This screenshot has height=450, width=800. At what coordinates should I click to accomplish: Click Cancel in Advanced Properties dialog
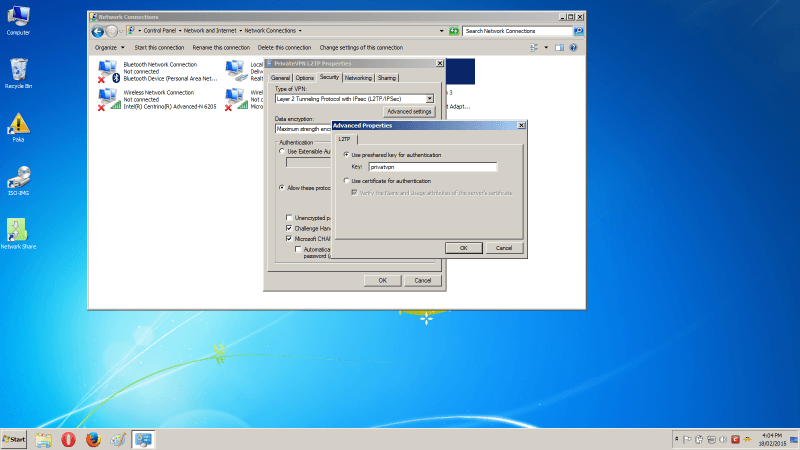tap(503, 247)
